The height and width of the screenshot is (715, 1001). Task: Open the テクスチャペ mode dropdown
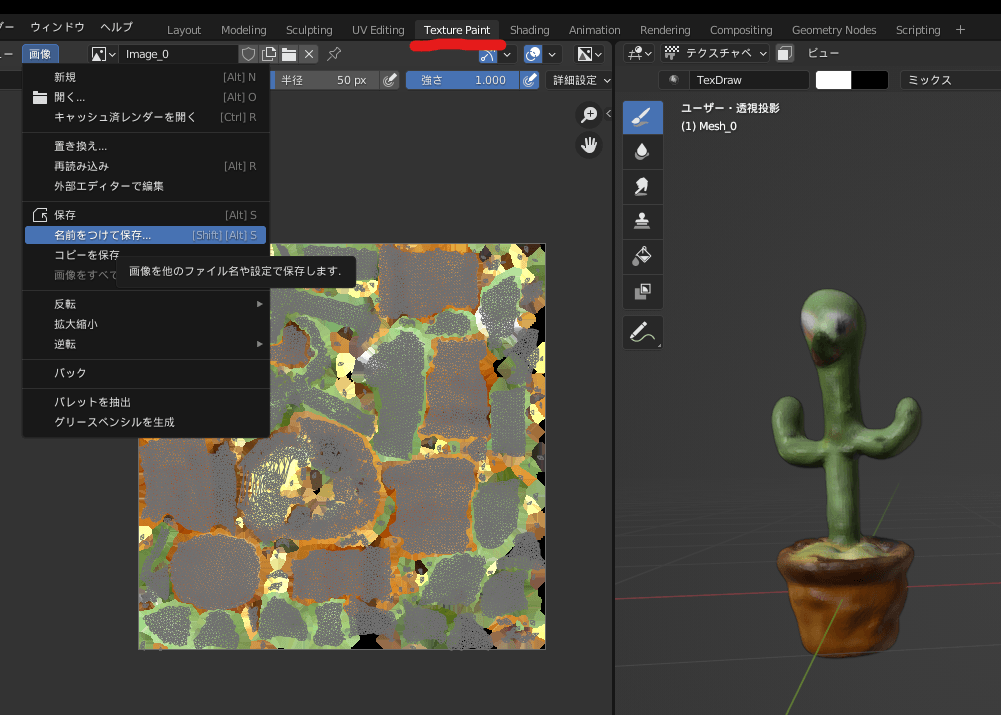click(716, 53)
